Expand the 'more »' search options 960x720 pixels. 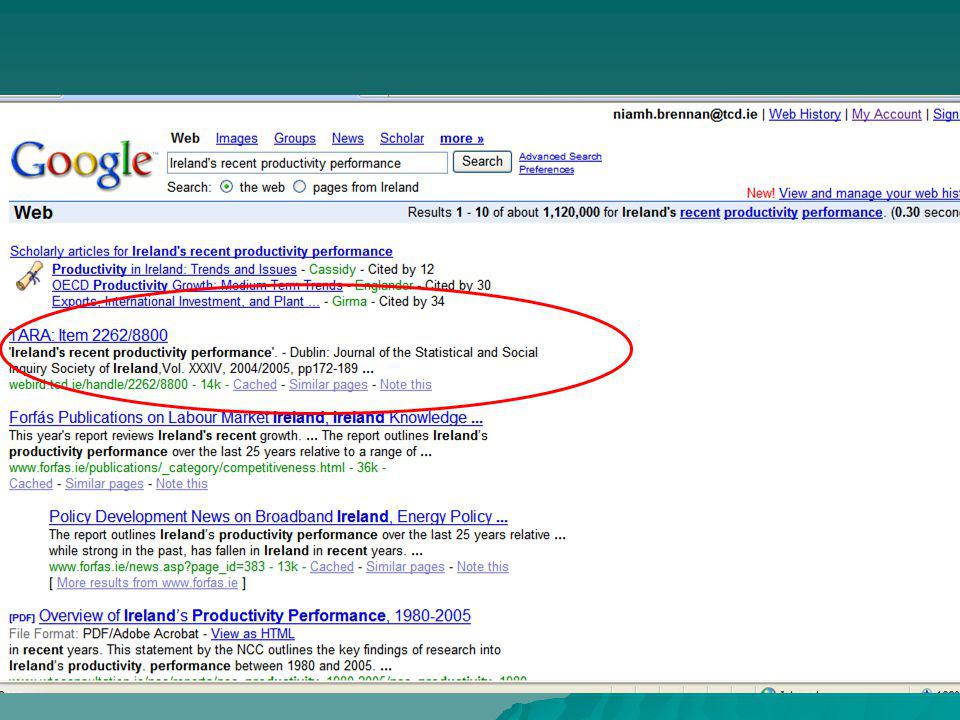pos(462,139)
